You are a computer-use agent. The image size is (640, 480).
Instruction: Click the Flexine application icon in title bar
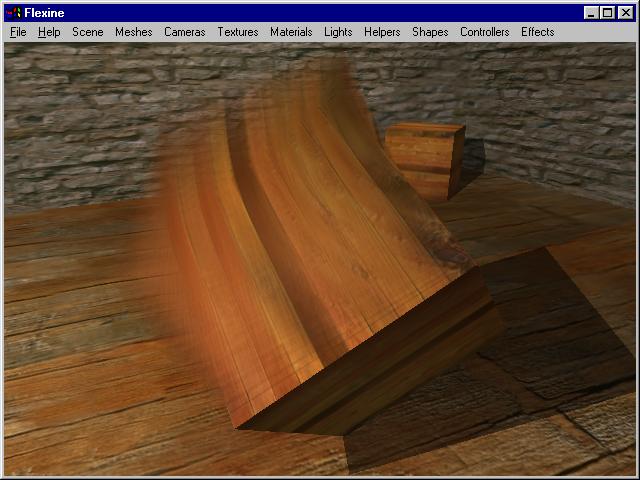point(13,13)
